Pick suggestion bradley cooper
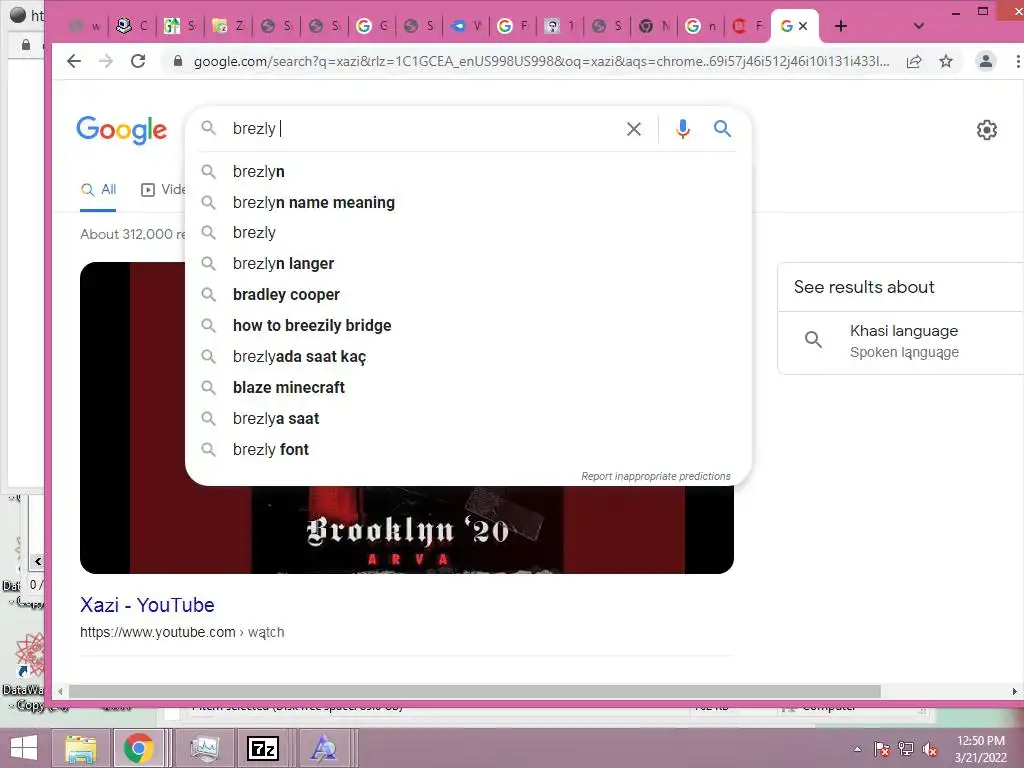Viewport: 1024px width, 768px height. coord(468,295)
